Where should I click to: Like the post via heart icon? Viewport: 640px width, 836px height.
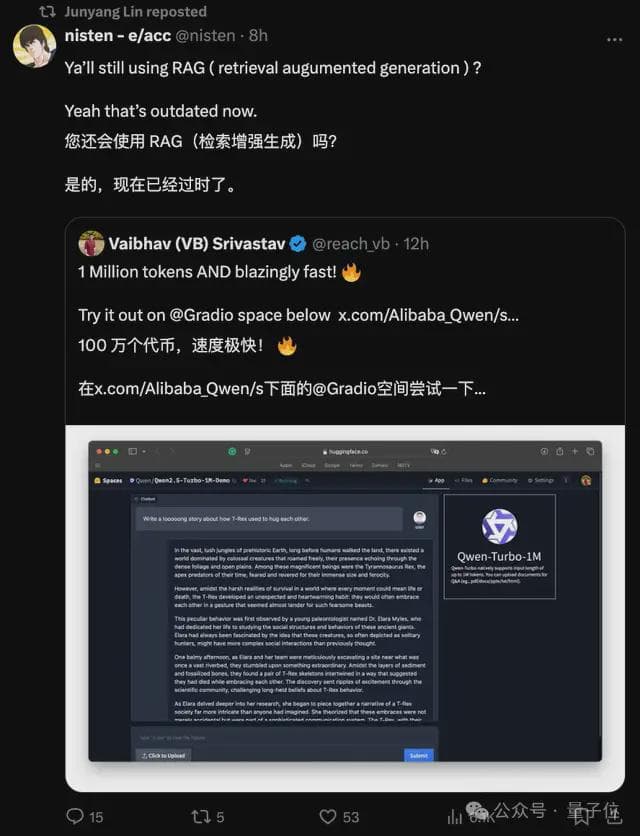coord(327,816)
